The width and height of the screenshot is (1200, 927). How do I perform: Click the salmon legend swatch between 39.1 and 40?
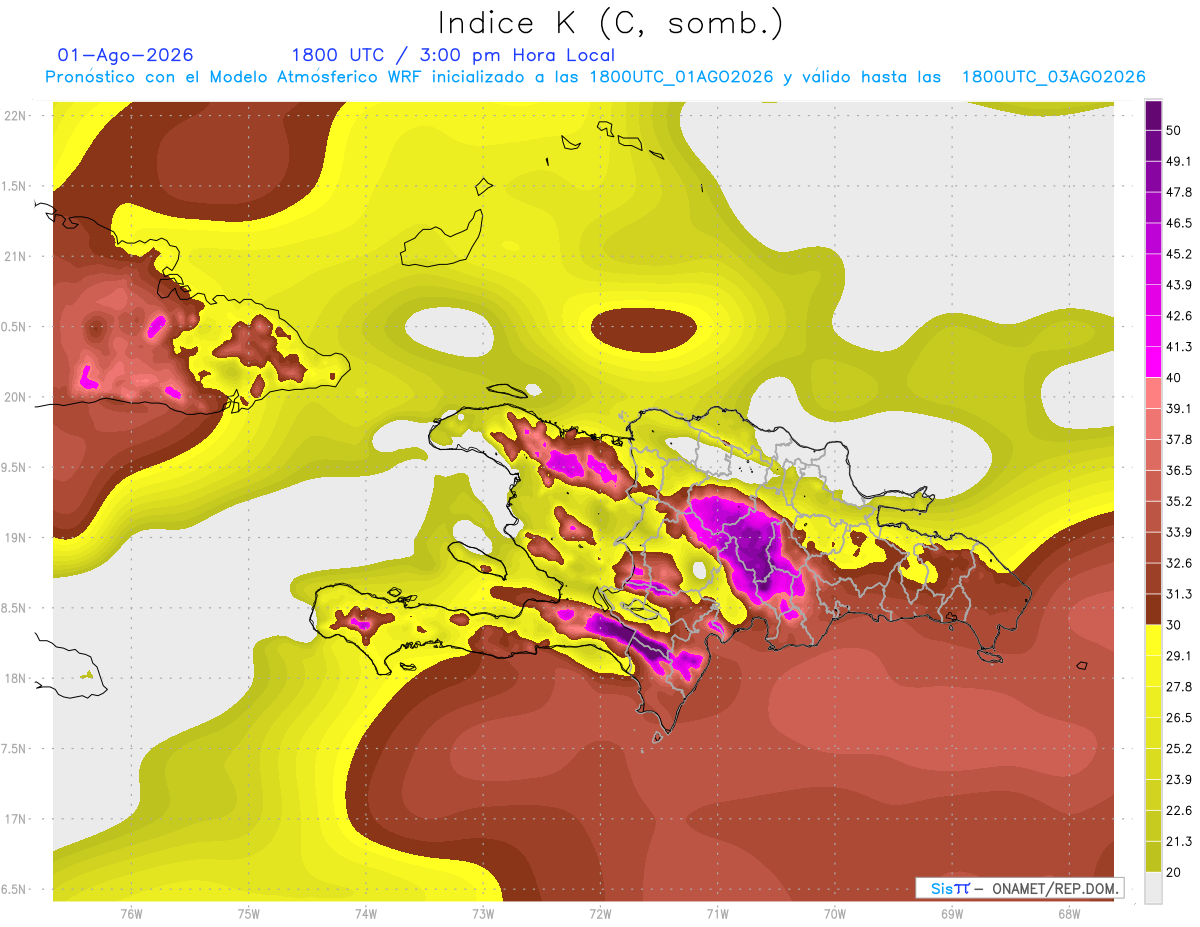pyautogui.click(x=1153, y=393)
